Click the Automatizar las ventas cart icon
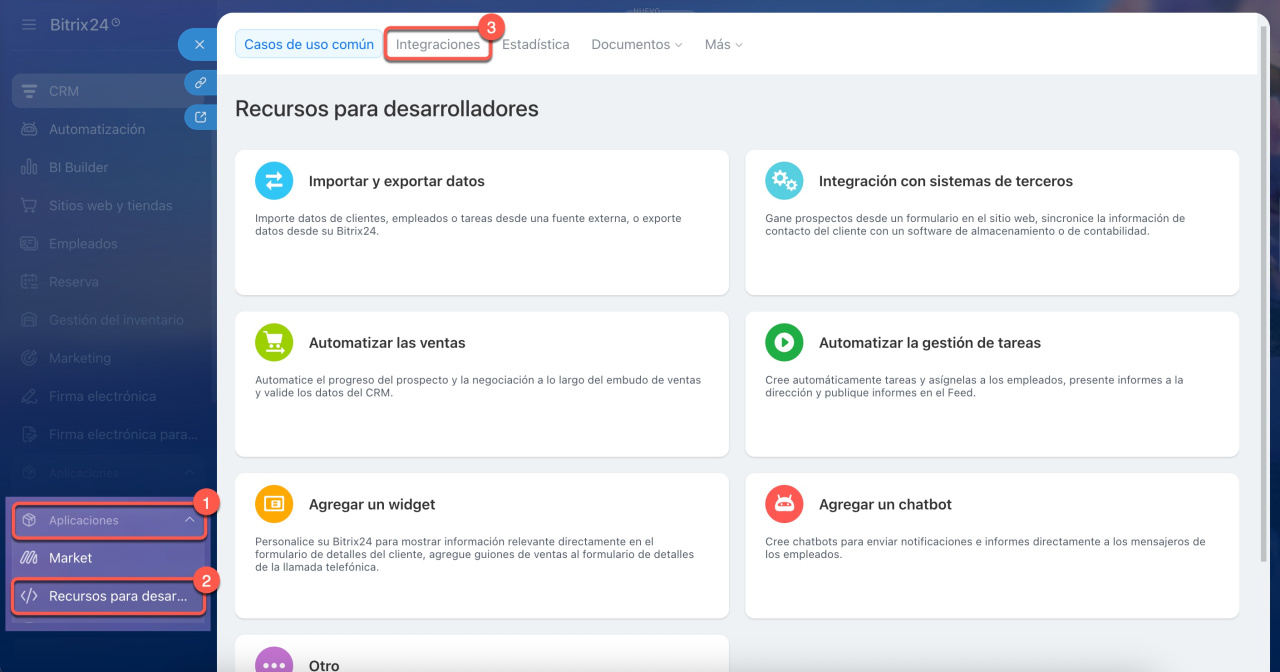The width and height of the screenshot is (1280, 672). point(274,342)
